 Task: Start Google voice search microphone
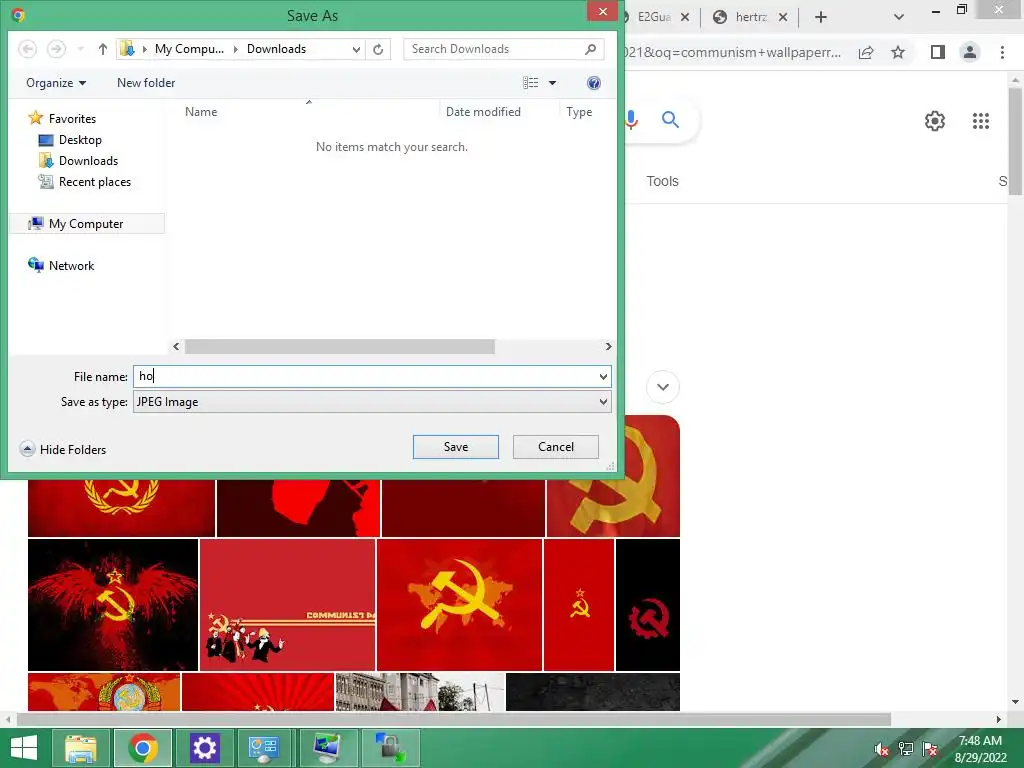[631, 120]
